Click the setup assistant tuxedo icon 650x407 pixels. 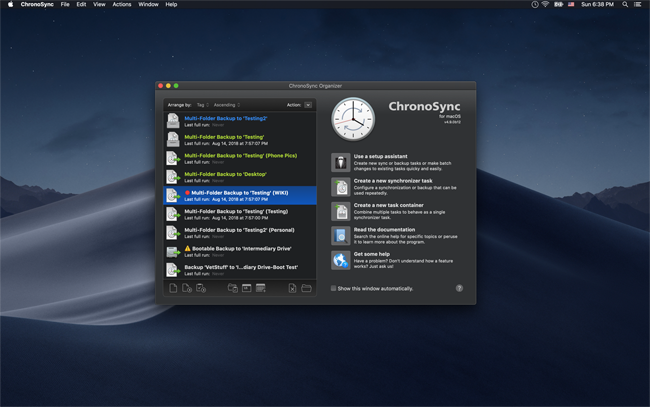pos(341,162)
